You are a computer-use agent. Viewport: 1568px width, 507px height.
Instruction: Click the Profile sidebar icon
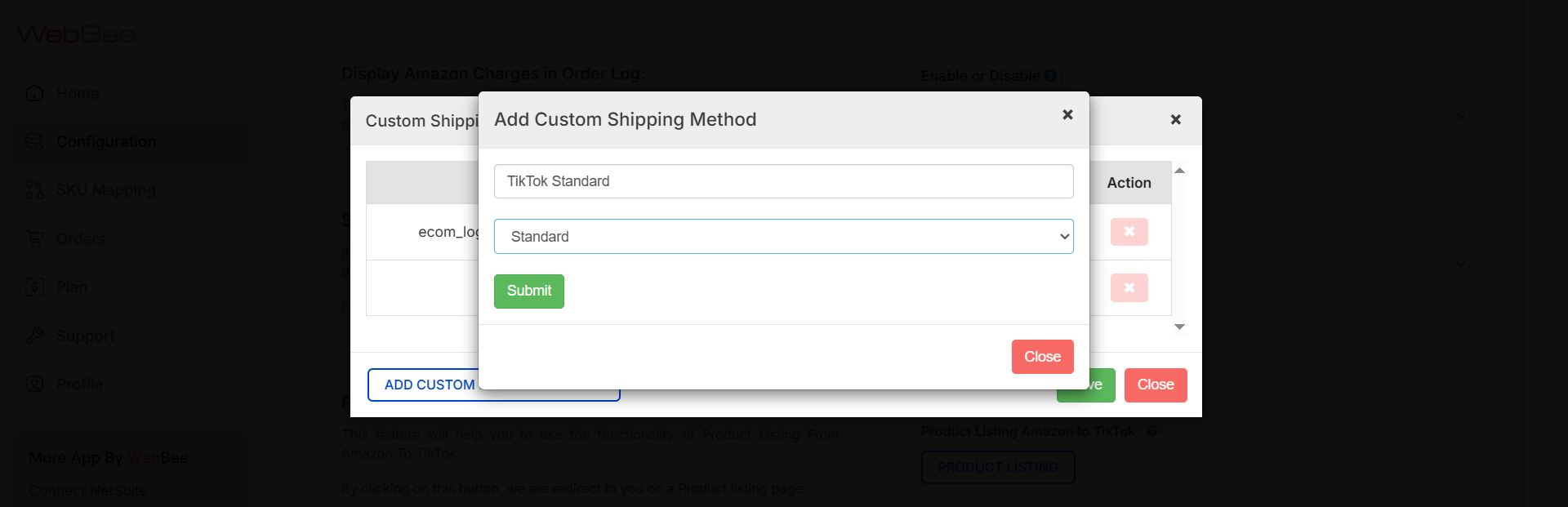[34, 384]
